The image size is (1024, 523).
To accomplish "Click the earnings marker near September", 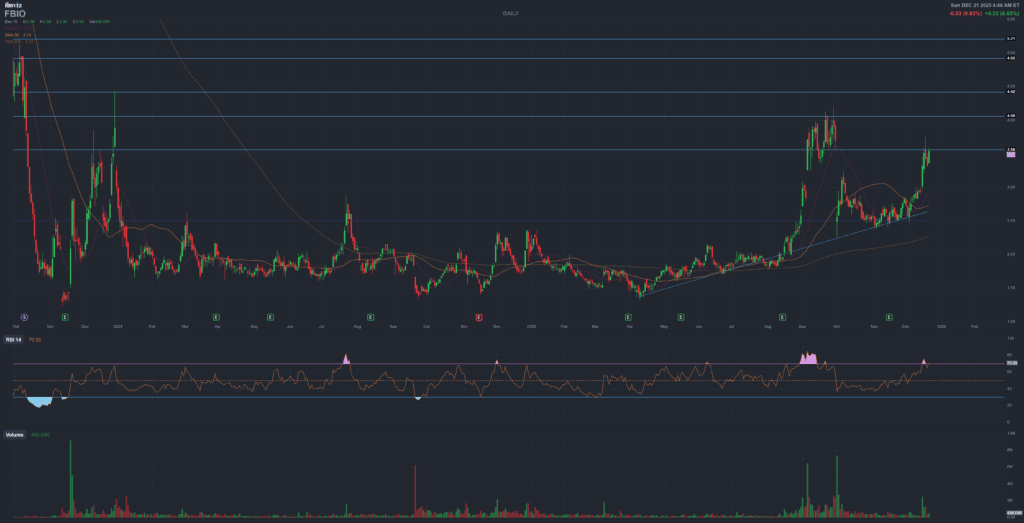I will 782,316.
